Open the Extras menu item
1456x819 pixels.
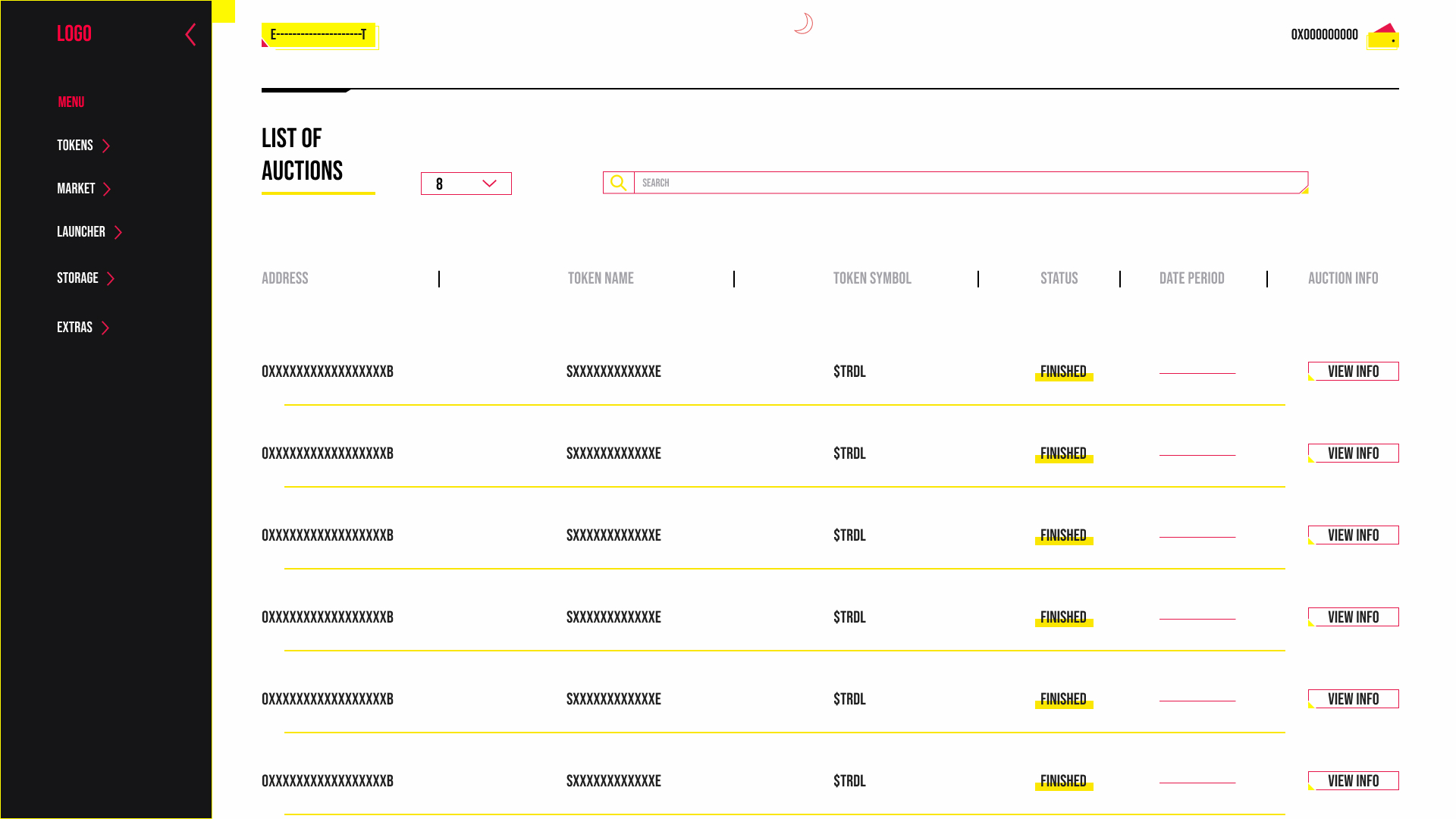(74, 328)
